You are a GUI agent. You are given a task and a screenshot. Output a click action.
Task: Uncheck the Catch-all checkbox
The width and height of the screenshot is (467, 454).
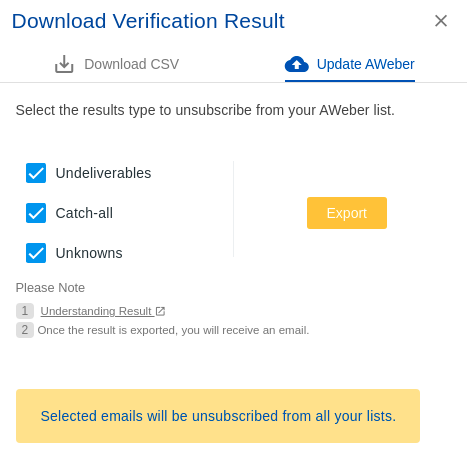point(36,213)
